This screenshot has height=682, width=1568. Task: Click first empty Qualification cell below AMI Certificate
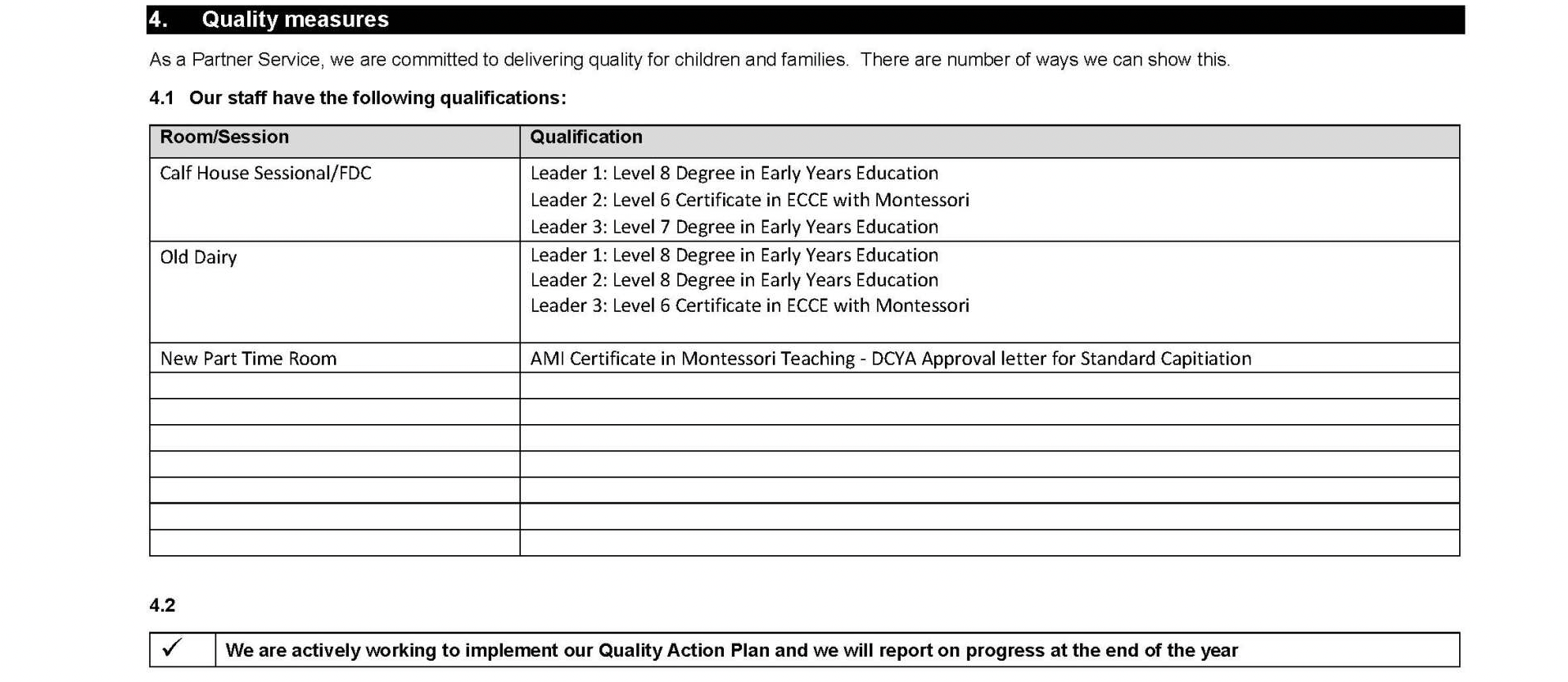989,386
